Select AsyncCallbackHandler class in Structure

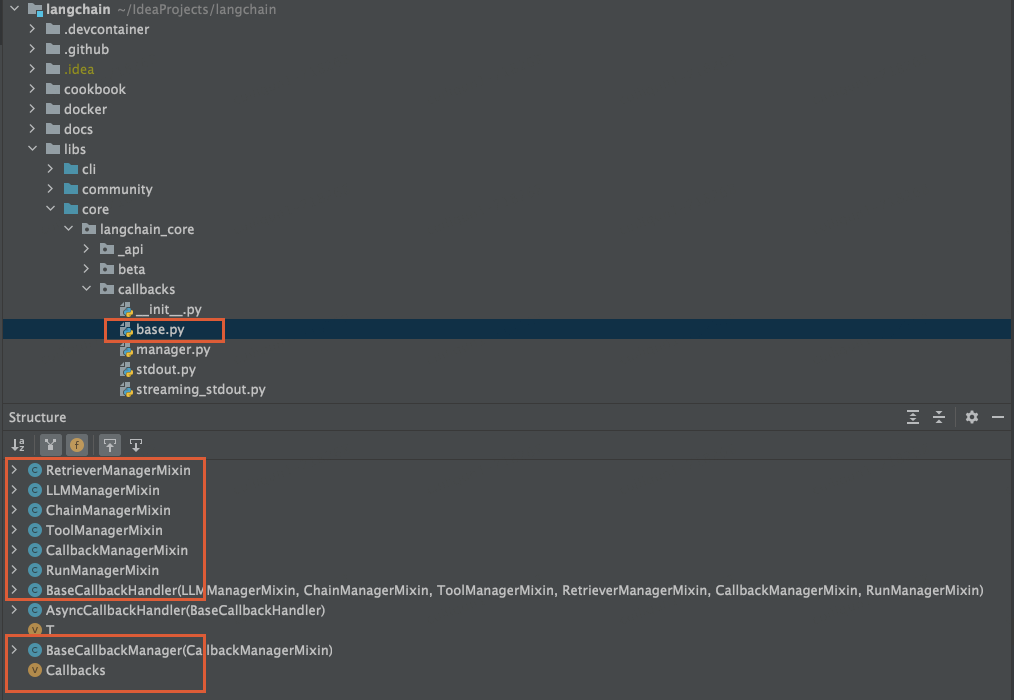pyautogui.click(x=186, y=611)
